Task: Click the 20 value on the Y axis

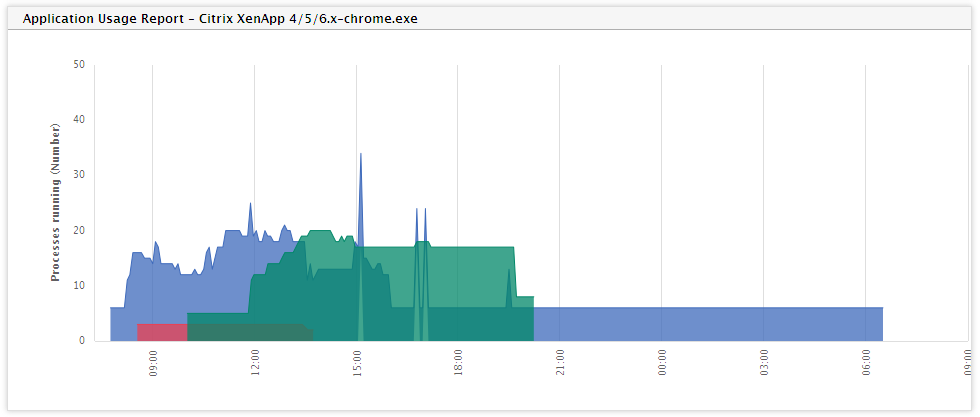Action: click(79, 230)
